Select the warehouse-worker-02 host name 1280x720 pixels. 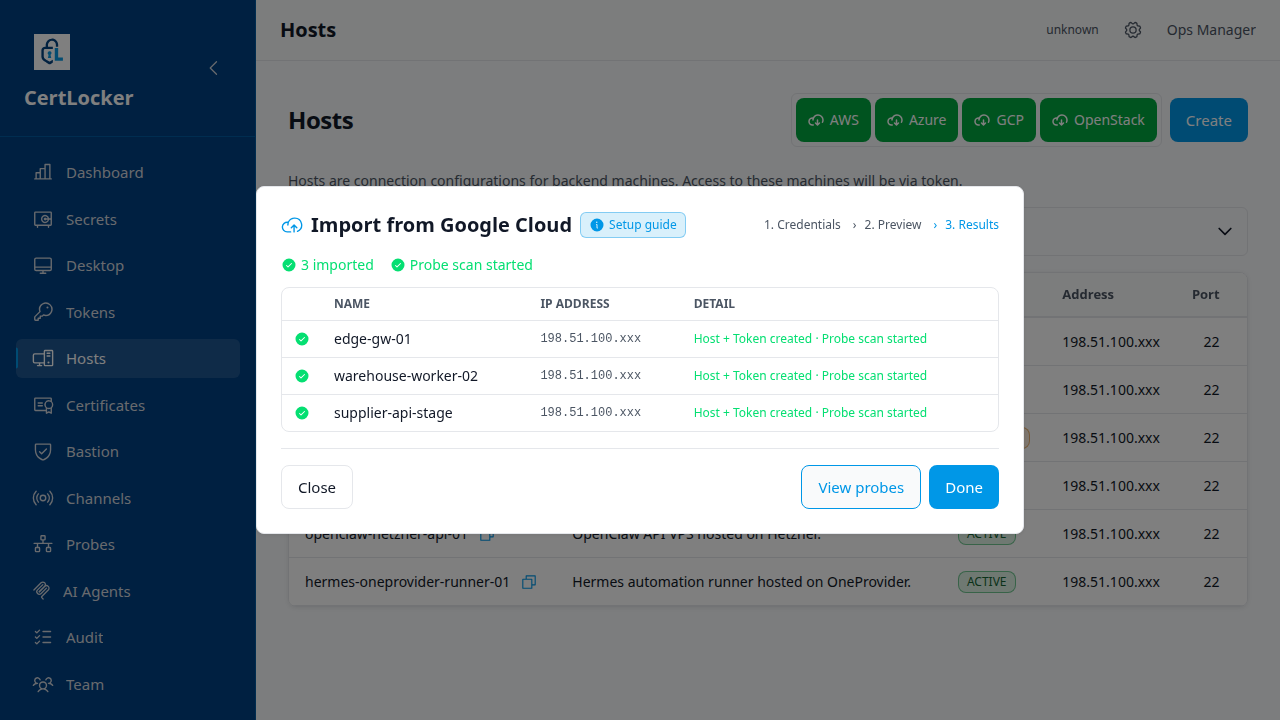406,376
